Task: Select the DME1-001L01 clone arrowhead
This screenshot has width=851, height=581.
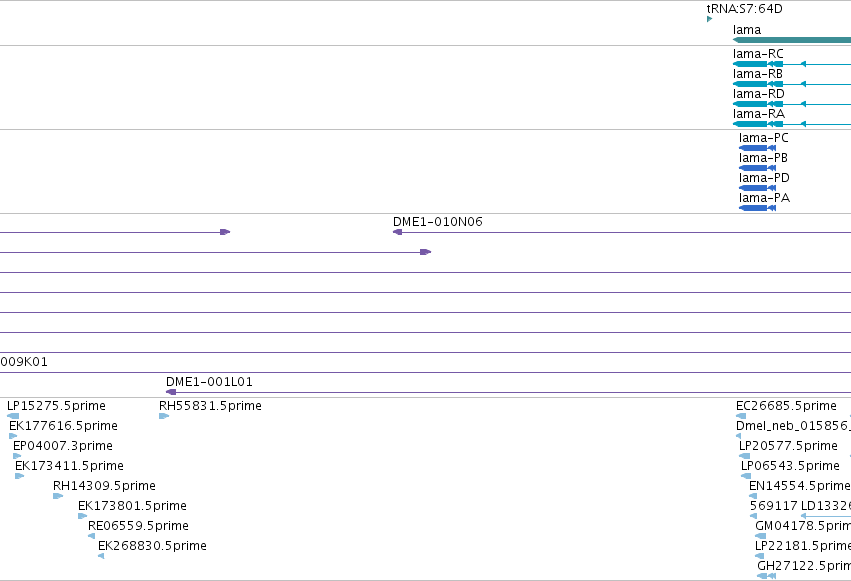Action: (171, 392)
